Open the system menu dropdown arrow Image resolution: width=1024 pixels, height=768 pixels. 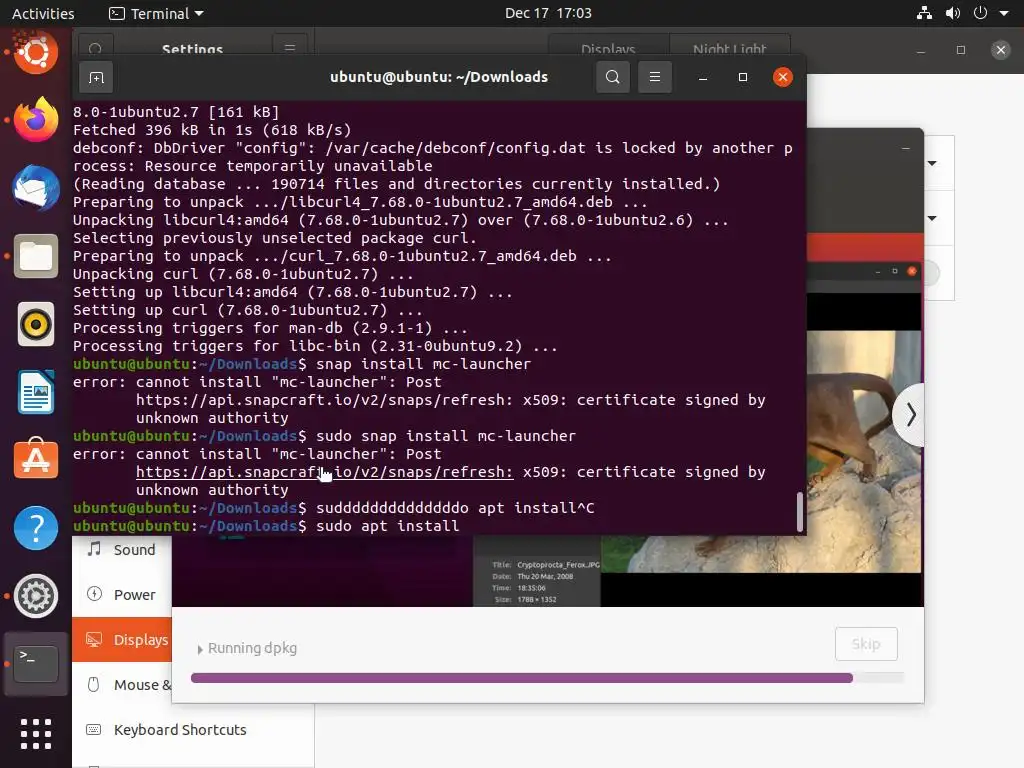(x=1004, y=13)
